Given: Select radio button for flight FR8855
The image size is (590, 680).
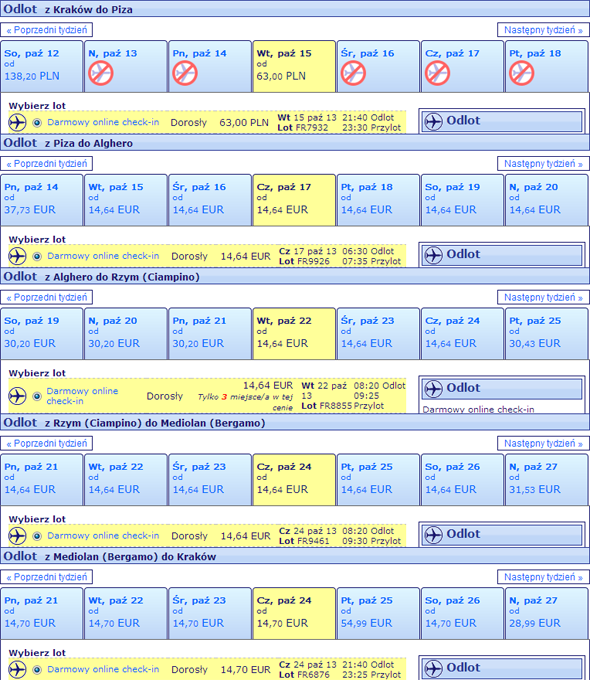Looking at the screenshot, I should click(37, 396).
